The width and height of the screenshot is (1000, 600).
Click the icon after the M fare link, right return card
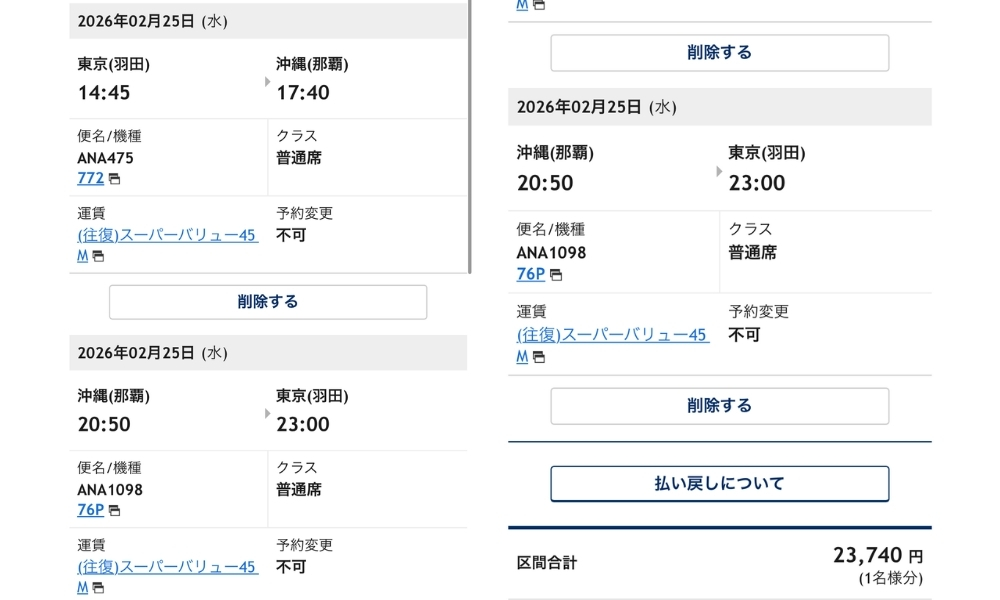(538, 356)
